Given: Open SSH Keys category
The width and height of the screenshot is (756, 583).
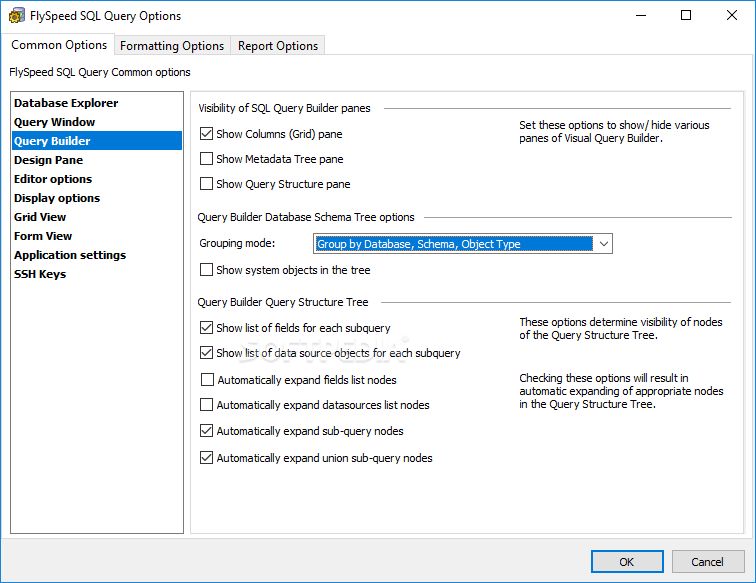Looking at the screenshot, I should point(96,274).
